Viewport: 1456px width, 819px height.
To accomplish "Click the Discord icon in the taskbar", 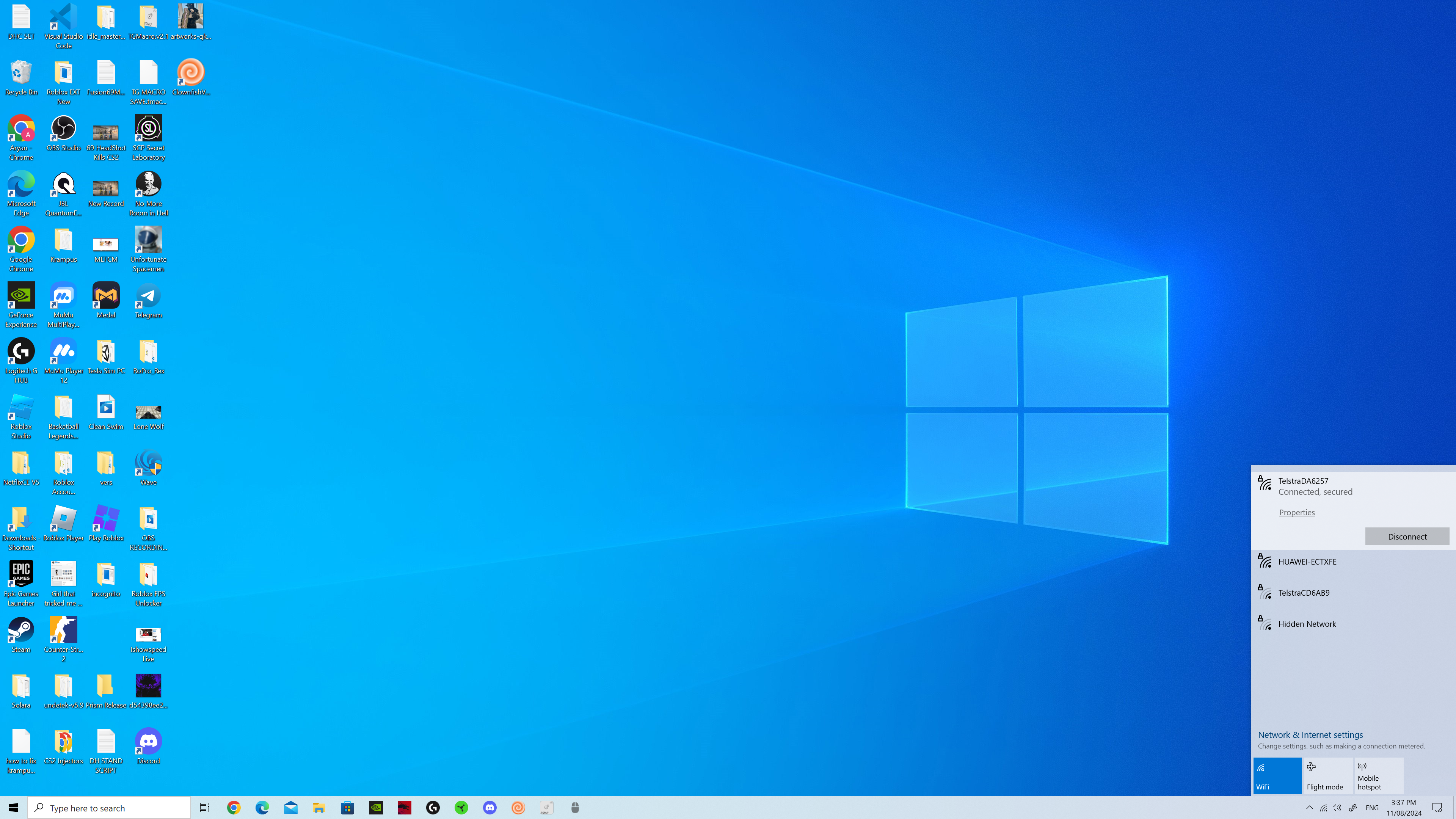I will [490, 808].
